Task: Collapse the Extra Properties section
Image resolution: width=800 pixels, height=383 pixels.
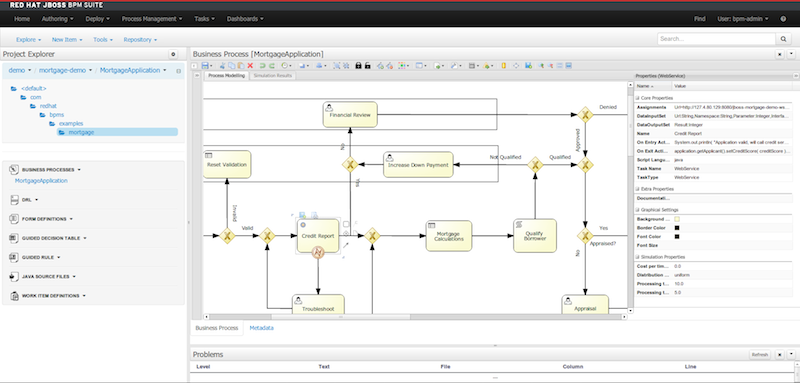Action: tap(637, 189)
